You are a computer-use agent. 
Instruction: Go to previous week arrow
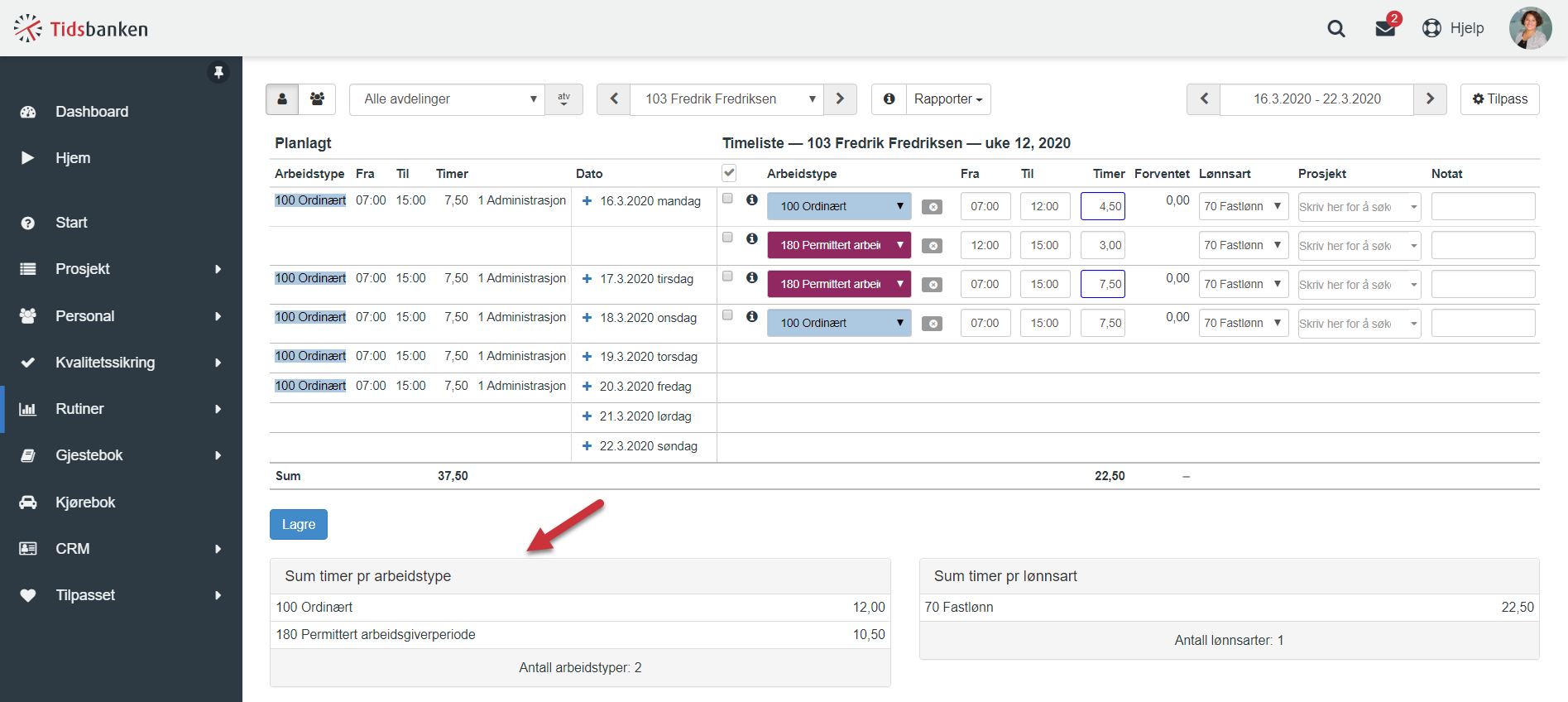[1204, 99]
